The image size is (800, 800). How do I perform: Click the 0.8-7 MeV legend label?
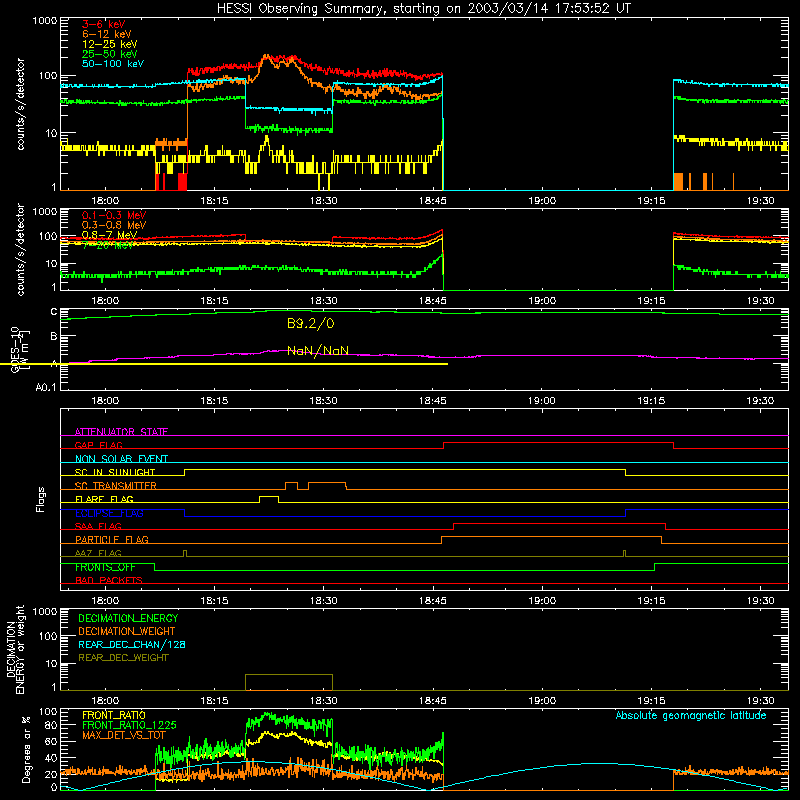click(109, 235)
